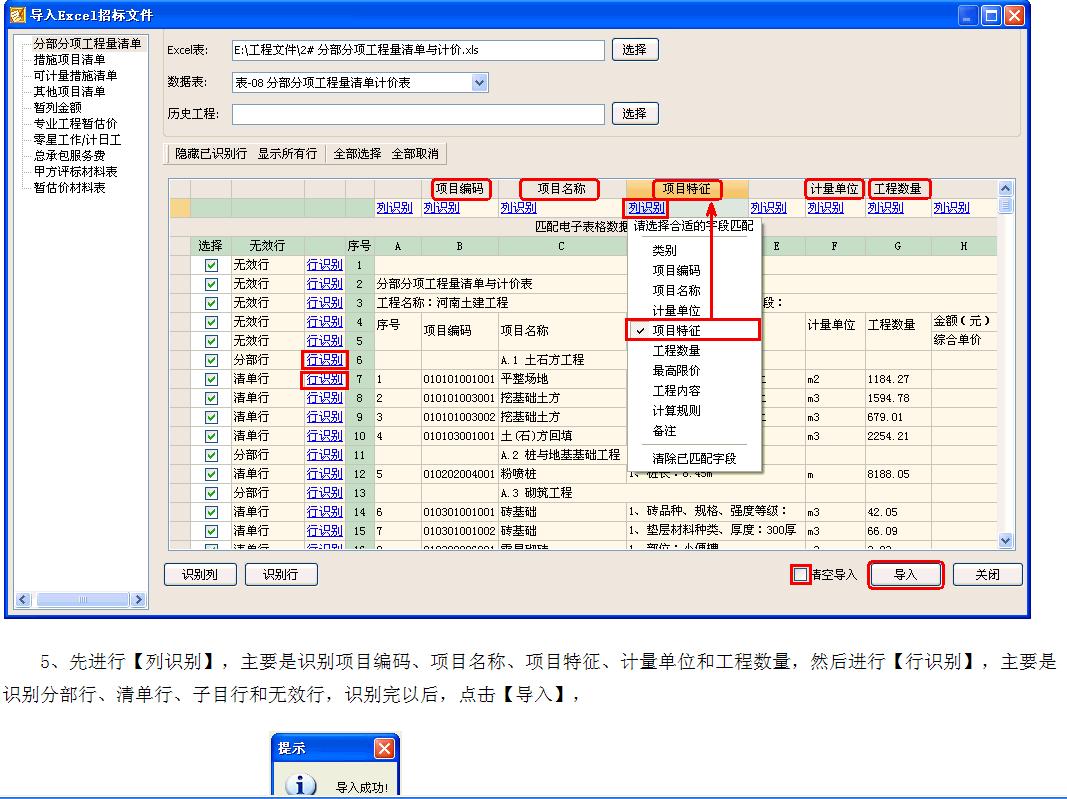The height and width of the screenshot is (799, 1067).
Task: Click 选择 button next to 历史工程
Action: [x=635, y=114]
